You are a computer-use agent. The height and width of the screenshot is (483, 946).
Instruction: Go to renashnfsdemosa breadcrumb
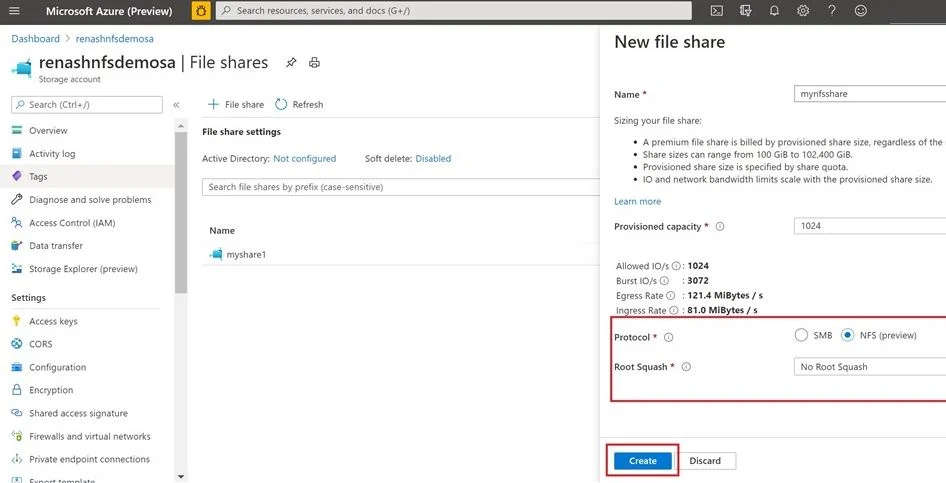pyautogui.click(x=115, y=39)
